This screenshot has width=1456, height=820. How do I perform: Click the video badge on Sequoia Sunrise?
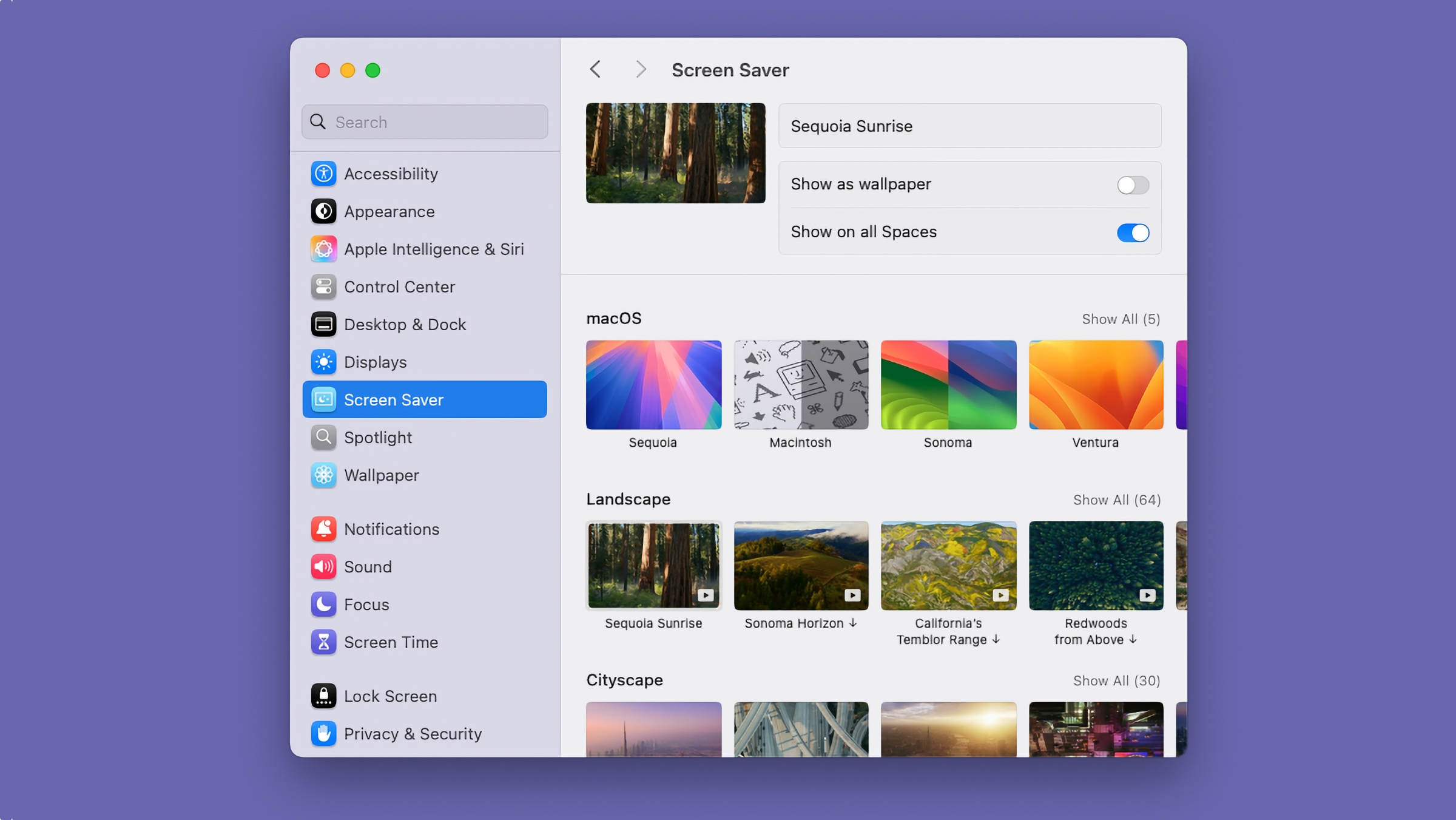(705, 595)
